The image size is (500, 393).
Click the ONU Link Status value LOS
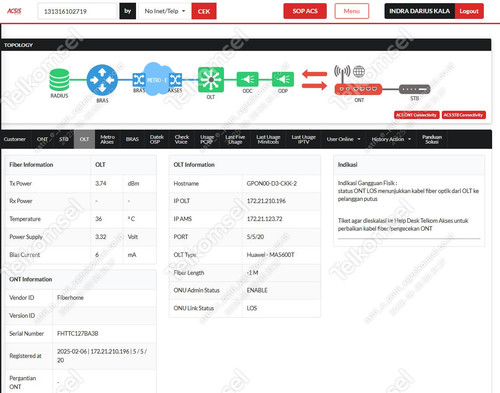pyautogui.click(x=252, y=308)
